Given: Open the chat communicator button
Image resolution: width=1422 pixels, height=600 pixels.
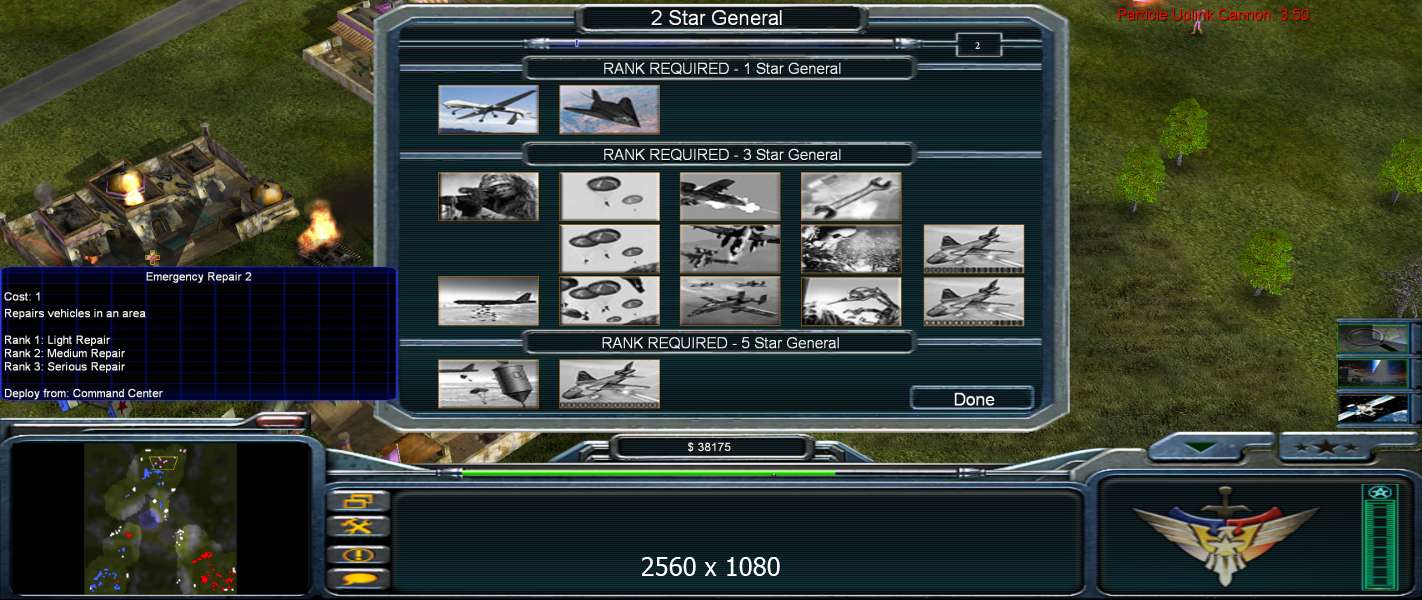Looking at the screenshot, I should pyautogui.click(x=360, y=579).
